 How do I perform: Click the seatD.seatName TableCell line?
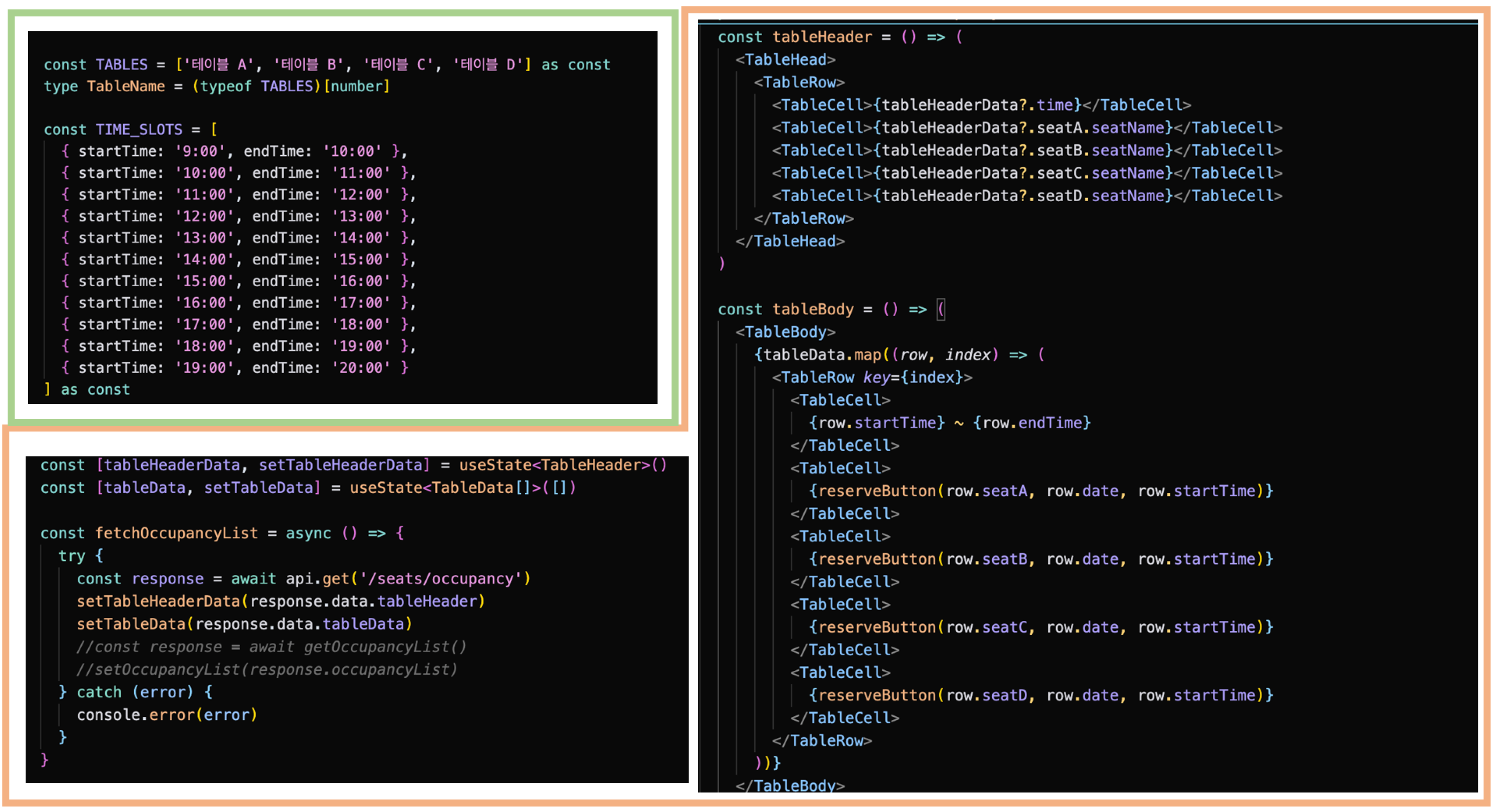click(x=1027, y=195)
